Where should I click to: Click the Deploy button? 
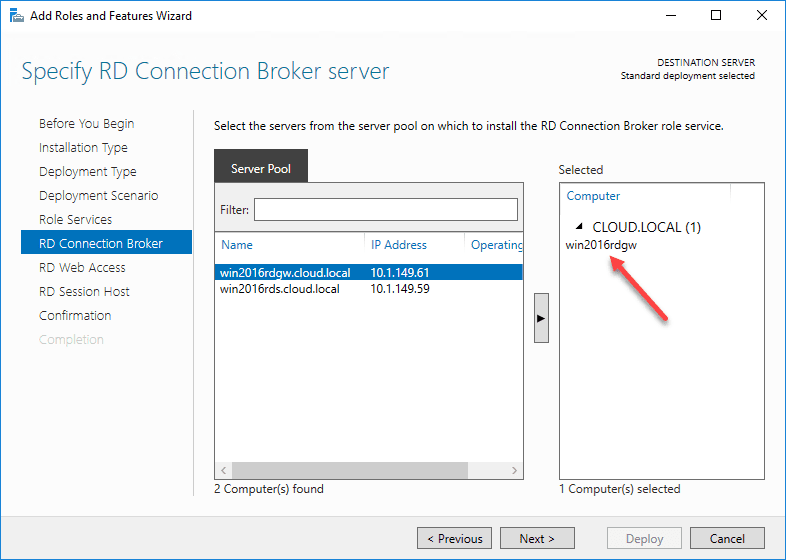(644, 538)
